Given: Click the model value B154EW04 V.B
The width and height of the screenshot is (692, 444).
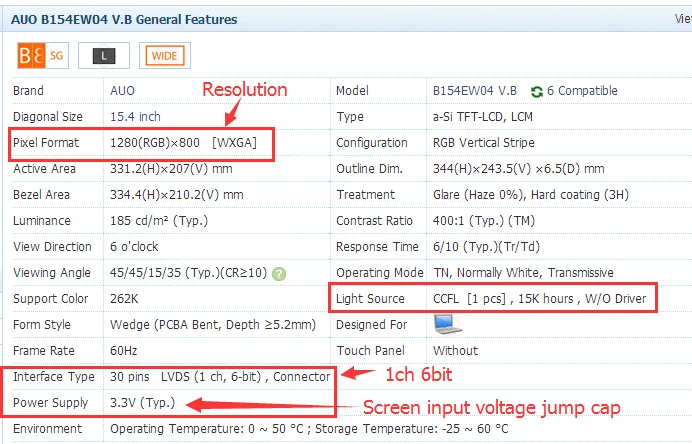Looking at the screenshot, I should point(475,91).
